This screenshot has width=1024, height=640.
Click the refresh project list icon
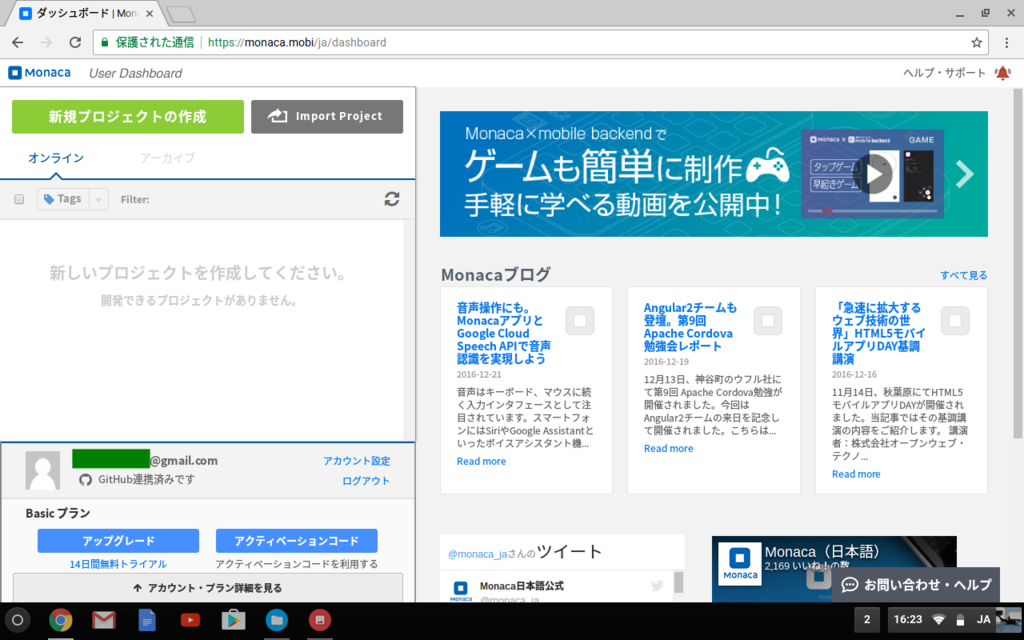[x=392, y=199]
